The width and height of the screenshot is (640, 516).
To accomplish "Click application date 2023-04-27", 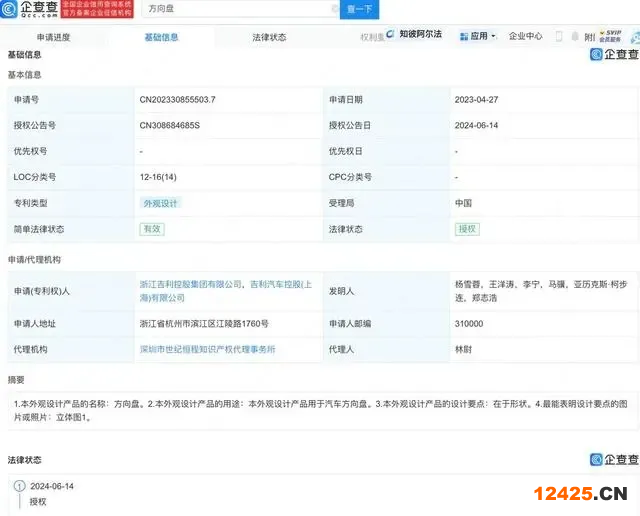I will pyautogui.click(x=476, y=100).
